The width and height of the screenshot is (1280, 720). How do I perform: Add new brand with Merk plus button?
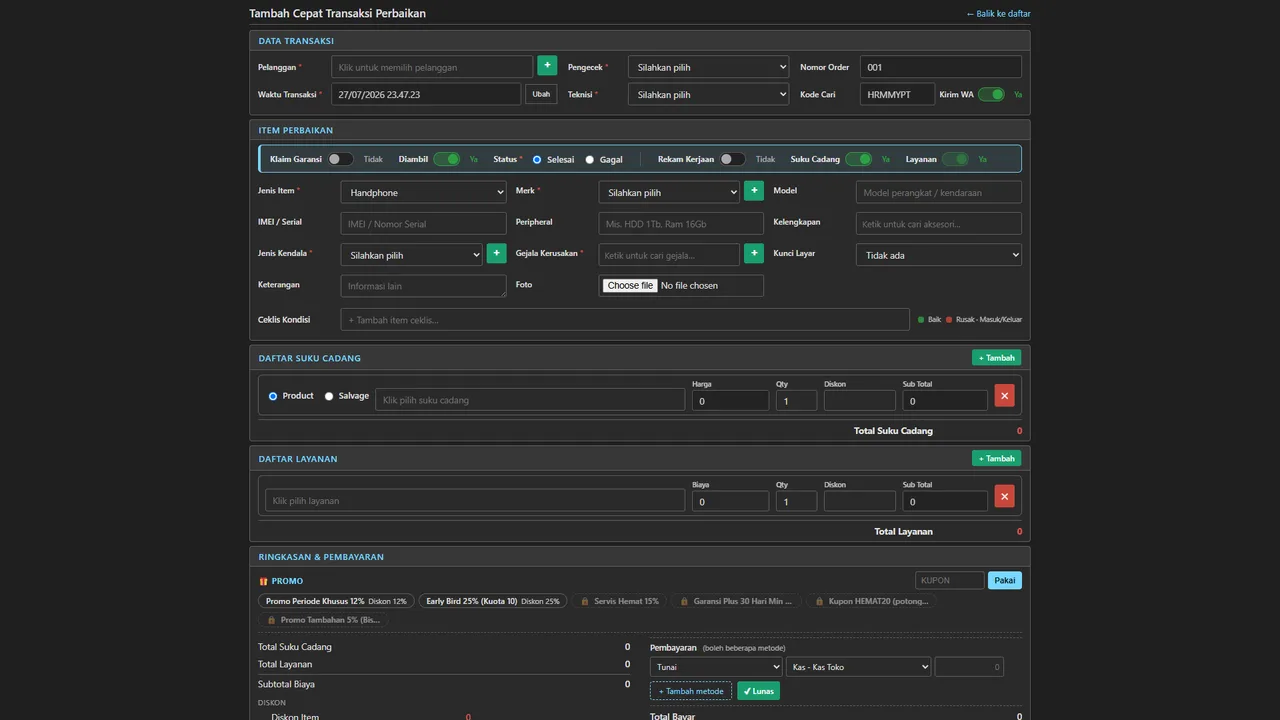click(754, 190)
